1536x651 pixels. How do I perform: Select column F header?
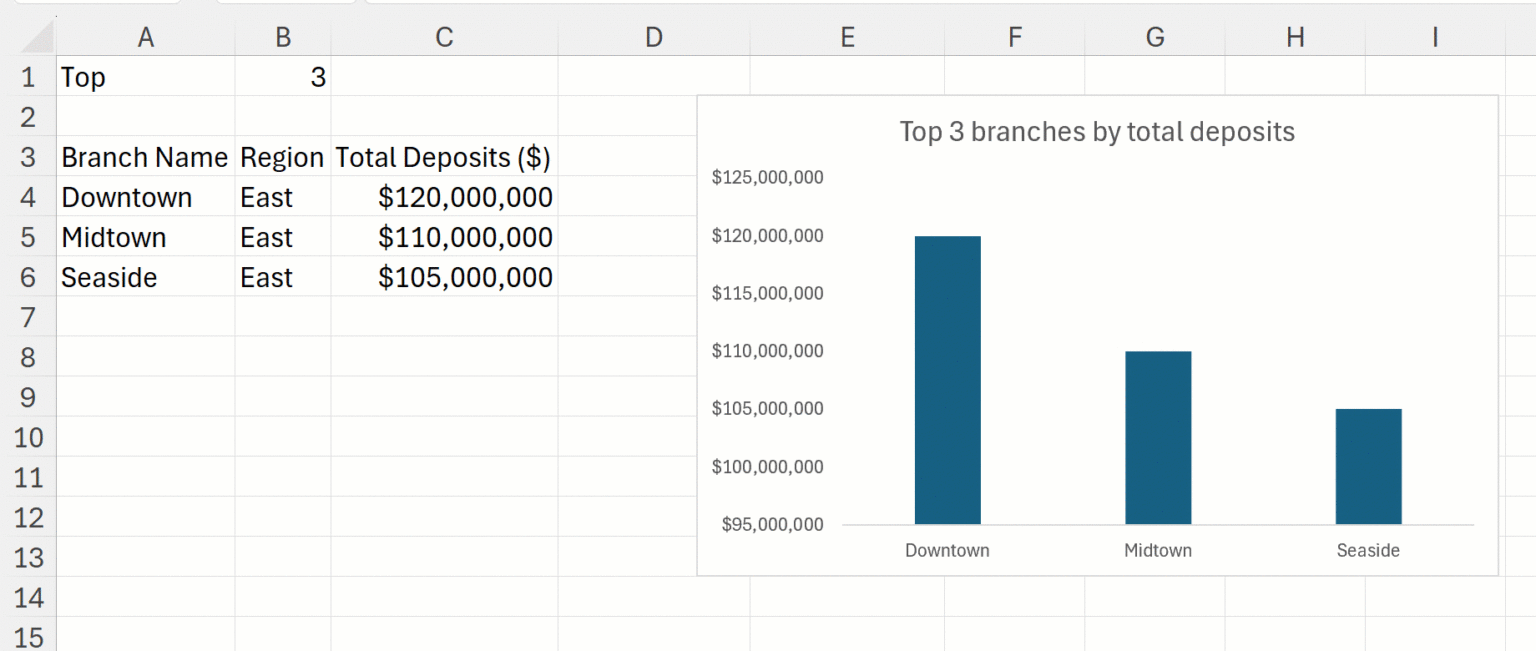point(1014,37)
